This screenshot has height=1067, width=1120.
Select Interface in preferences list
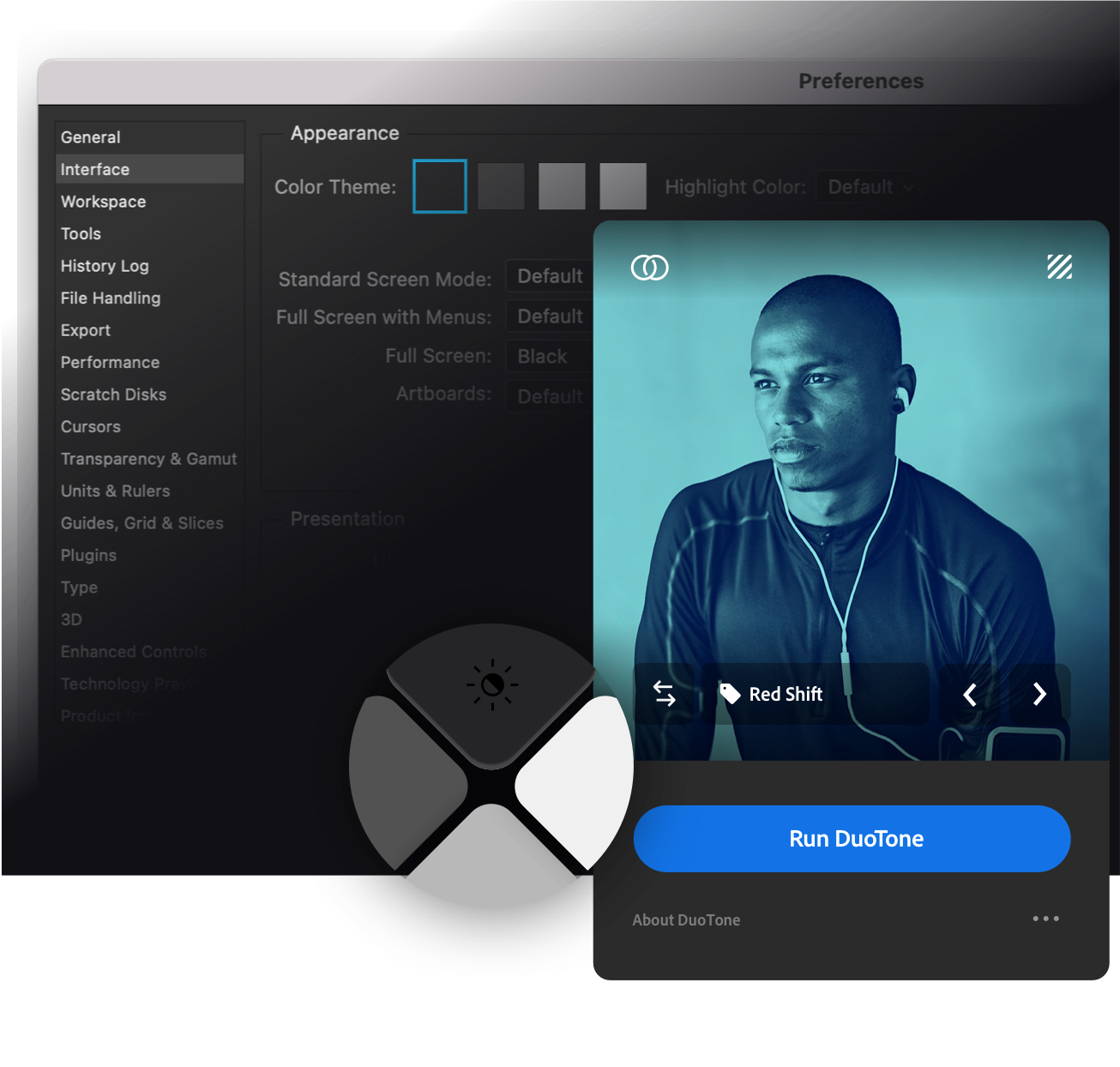pos(150,169)
